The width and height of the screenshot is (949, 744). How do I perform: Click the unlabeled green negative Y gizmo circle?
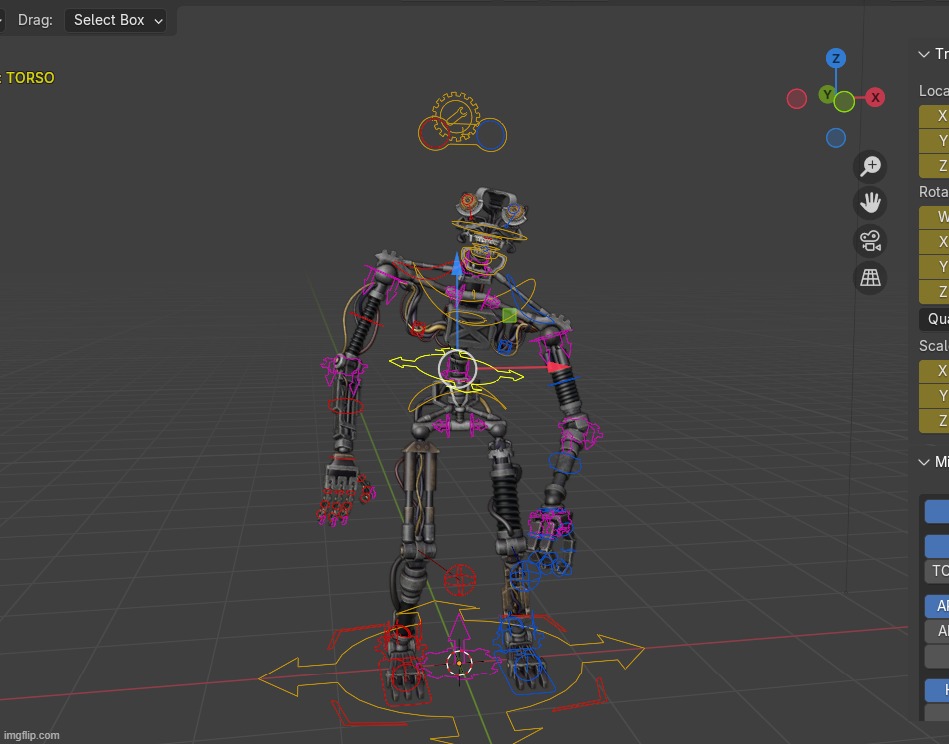[844, 102]
